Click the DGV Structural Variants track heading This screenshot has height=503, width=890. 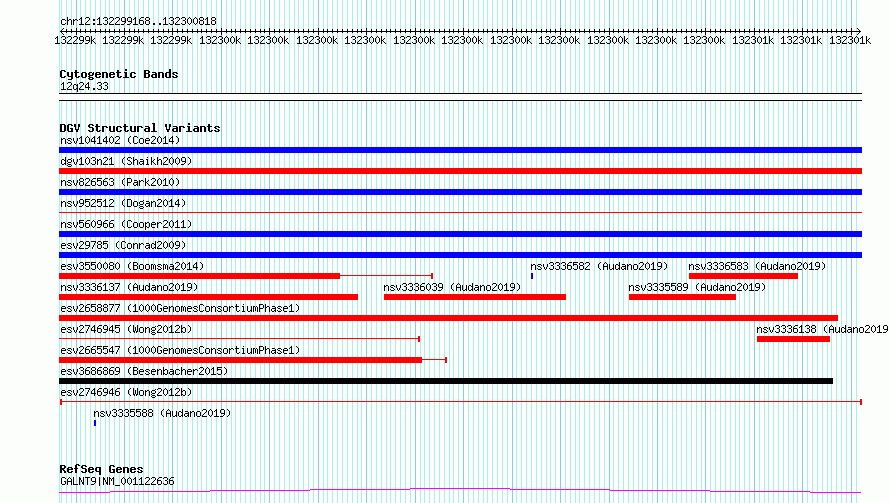tap(140, 128)
